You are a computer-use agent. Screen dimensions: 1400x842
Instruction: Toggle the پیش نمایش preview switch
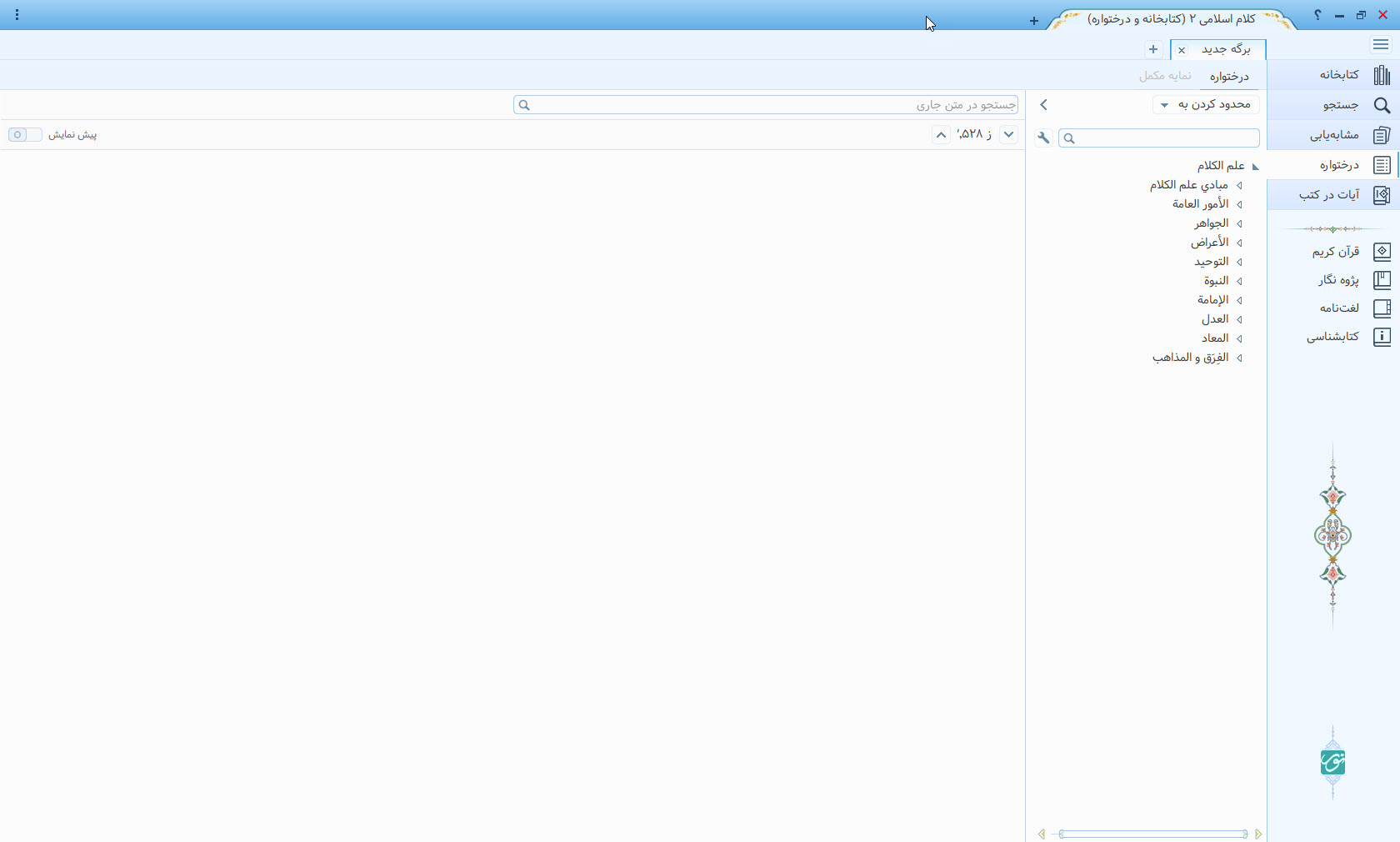pos(25,134)
